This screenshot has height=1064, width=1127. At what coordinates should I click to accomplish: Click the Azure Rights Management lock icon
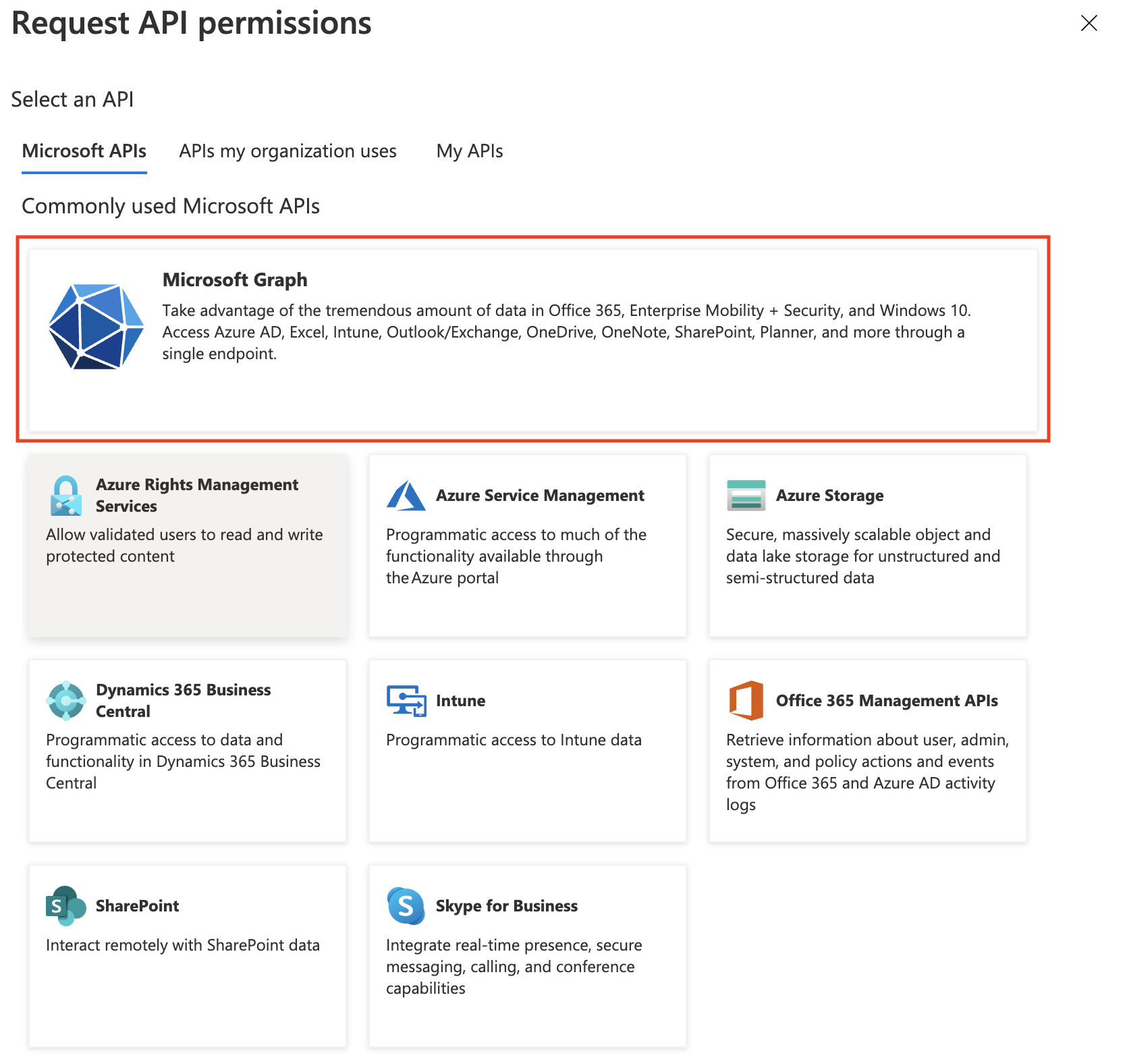click(x=66, y=496)
